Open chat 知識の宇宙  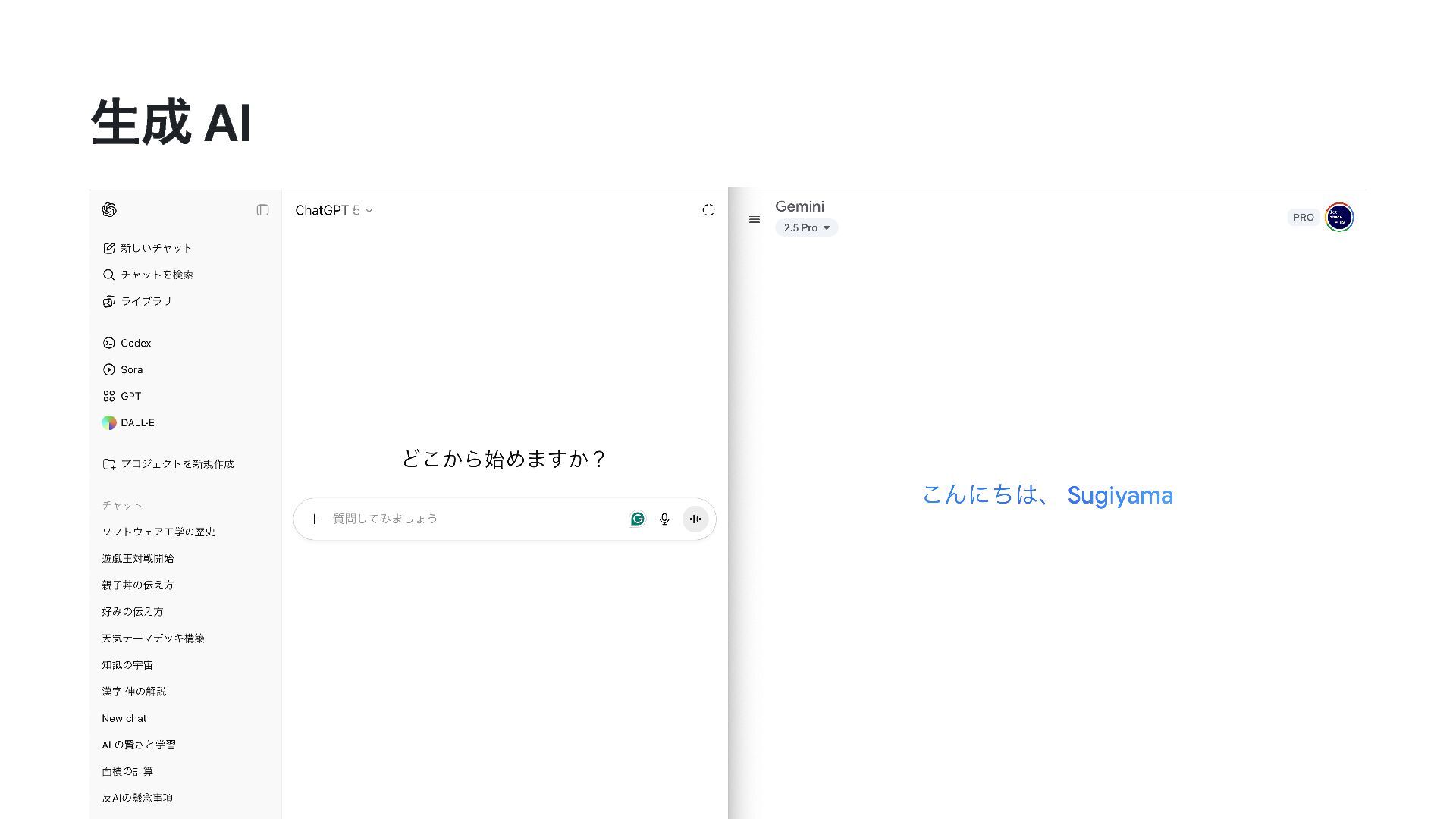127,665
